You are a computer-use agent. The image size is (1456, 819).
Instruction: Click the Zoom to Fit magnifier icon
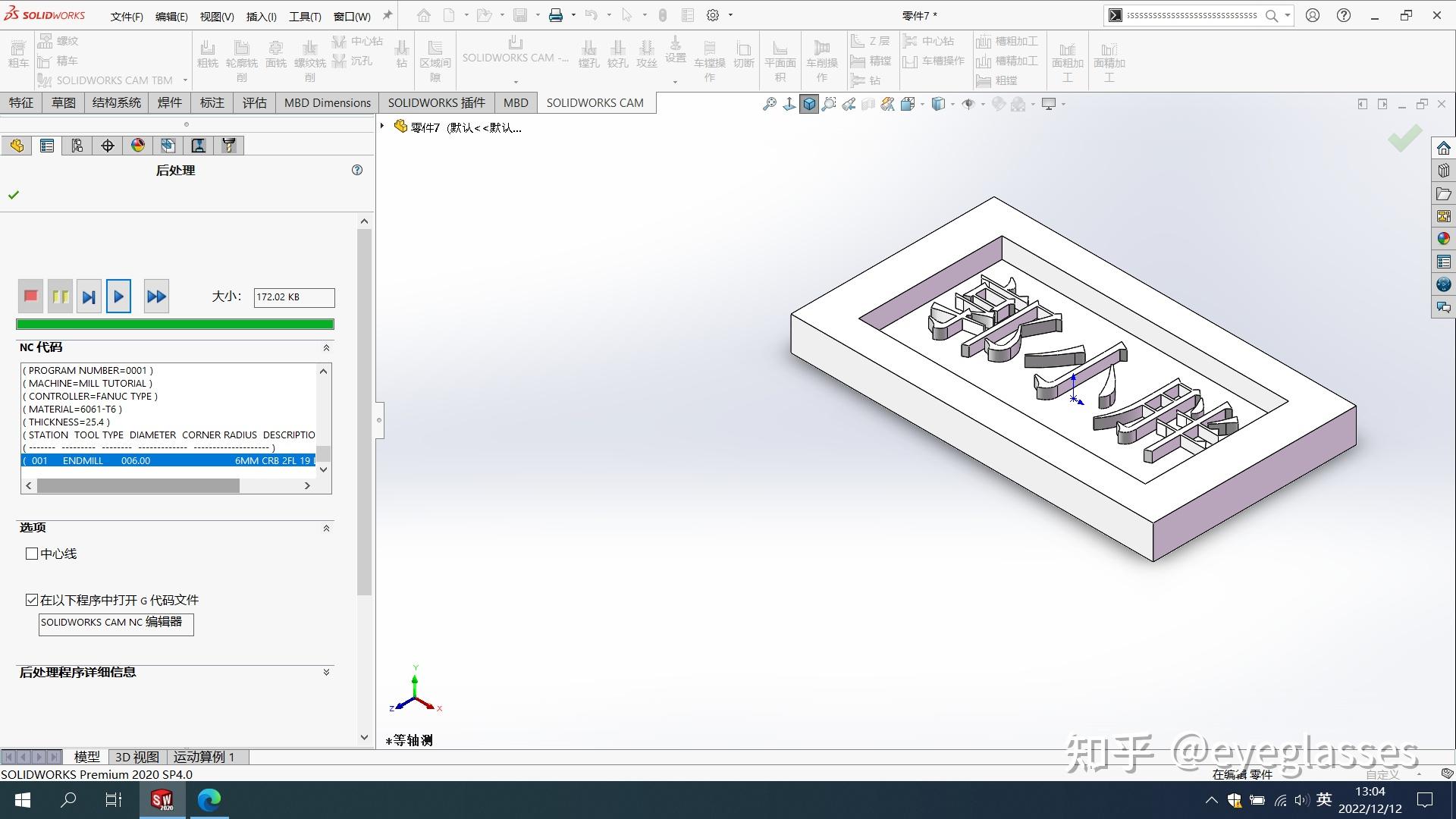pyautogui.click(x=769, y=104)
